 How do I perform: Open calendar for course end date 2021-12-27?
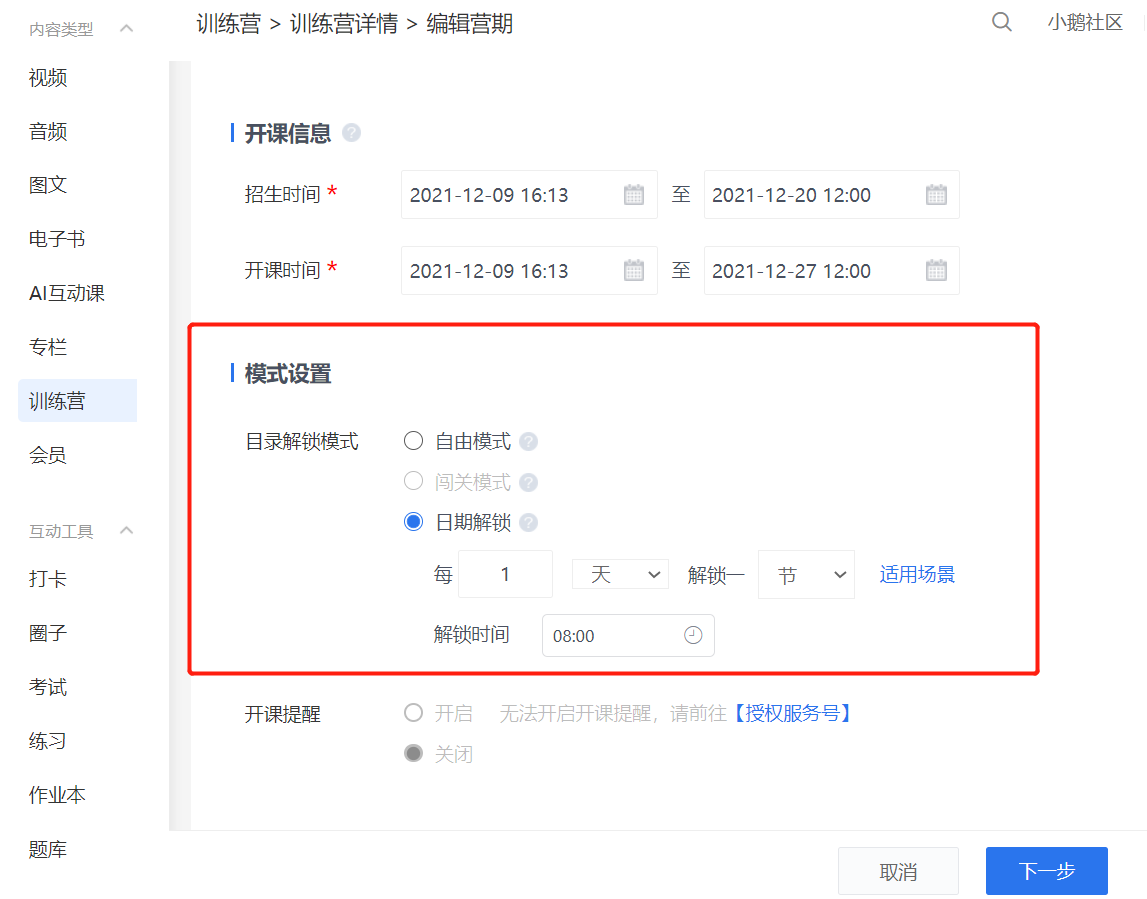[x=936, y=271]
